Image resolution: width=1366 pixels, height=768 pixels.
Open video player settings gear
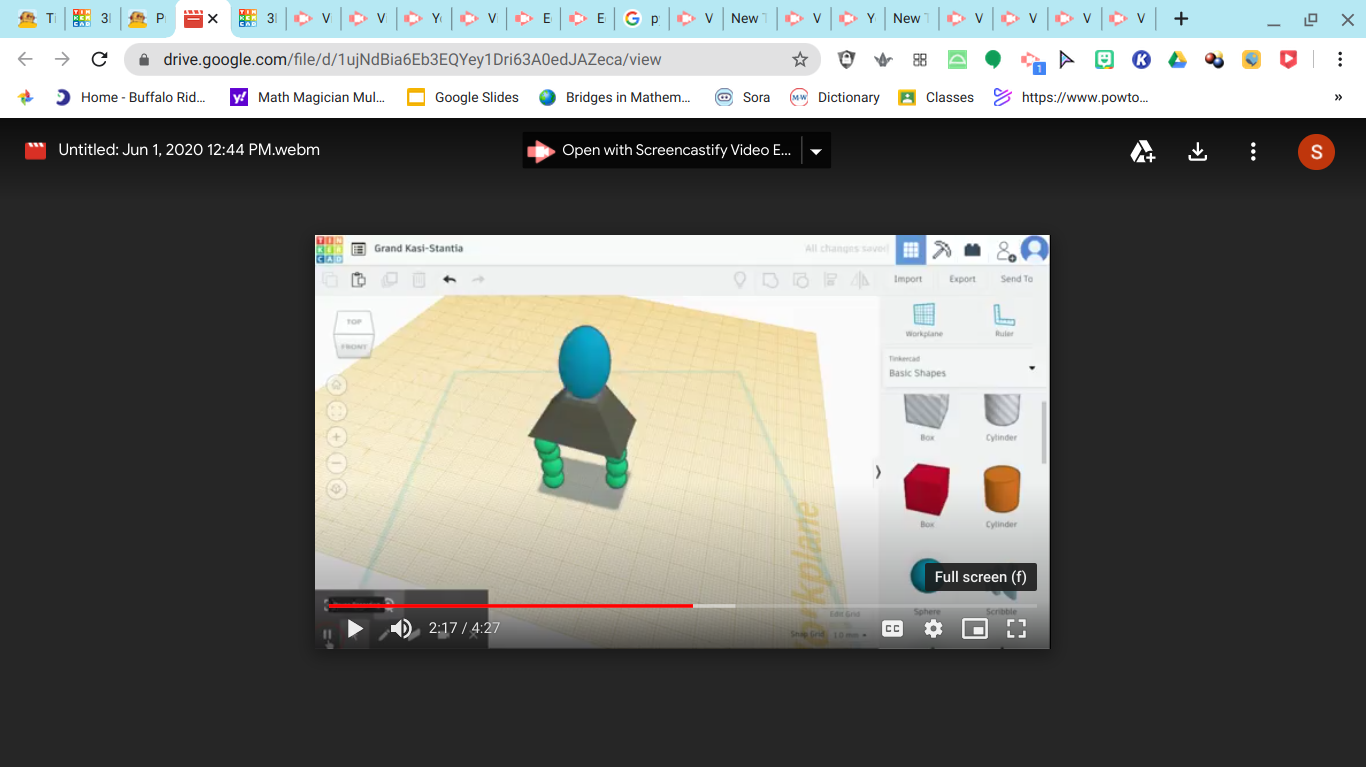tap(933, 628)
